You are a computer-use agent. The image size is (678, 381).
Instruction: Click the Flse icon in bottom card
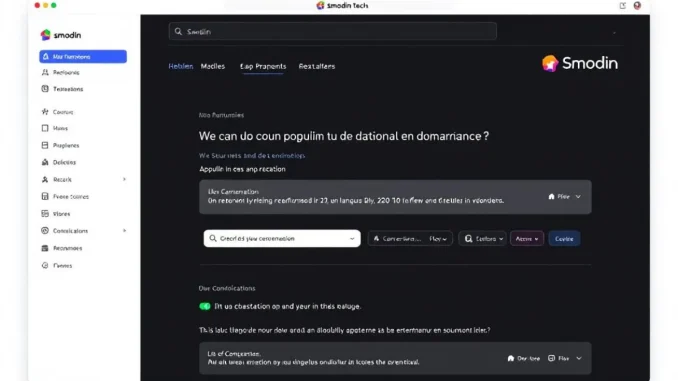click(x=551, y=358)
